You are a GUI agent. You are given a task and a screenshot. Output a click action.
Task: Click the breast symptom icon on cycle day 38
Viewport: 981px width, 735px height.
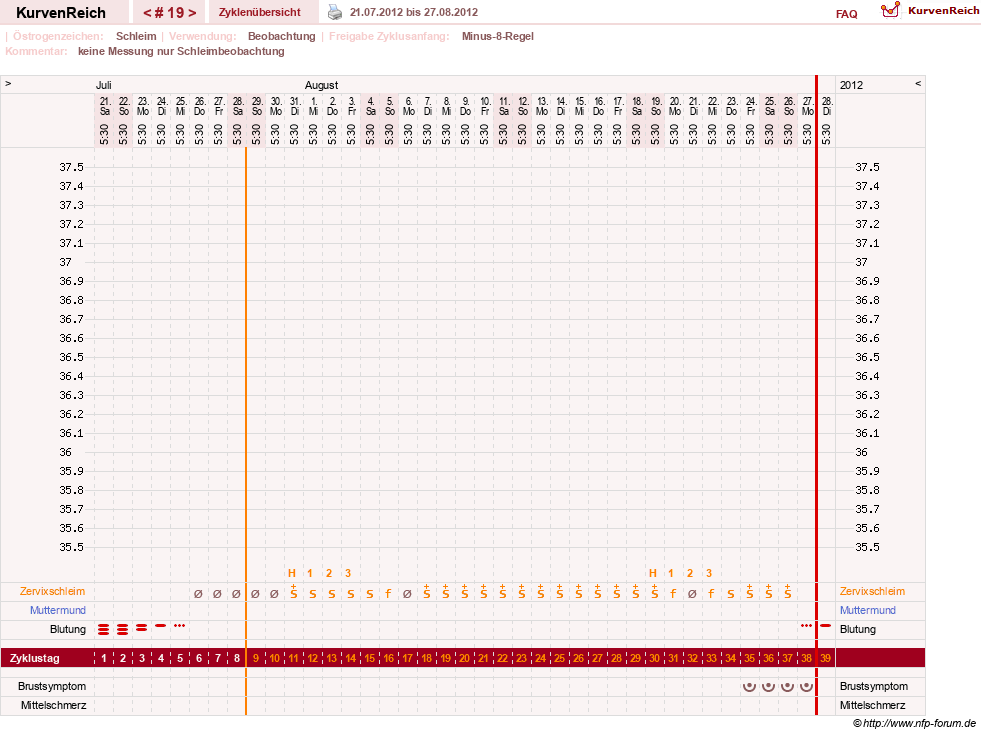click(806, 686)
